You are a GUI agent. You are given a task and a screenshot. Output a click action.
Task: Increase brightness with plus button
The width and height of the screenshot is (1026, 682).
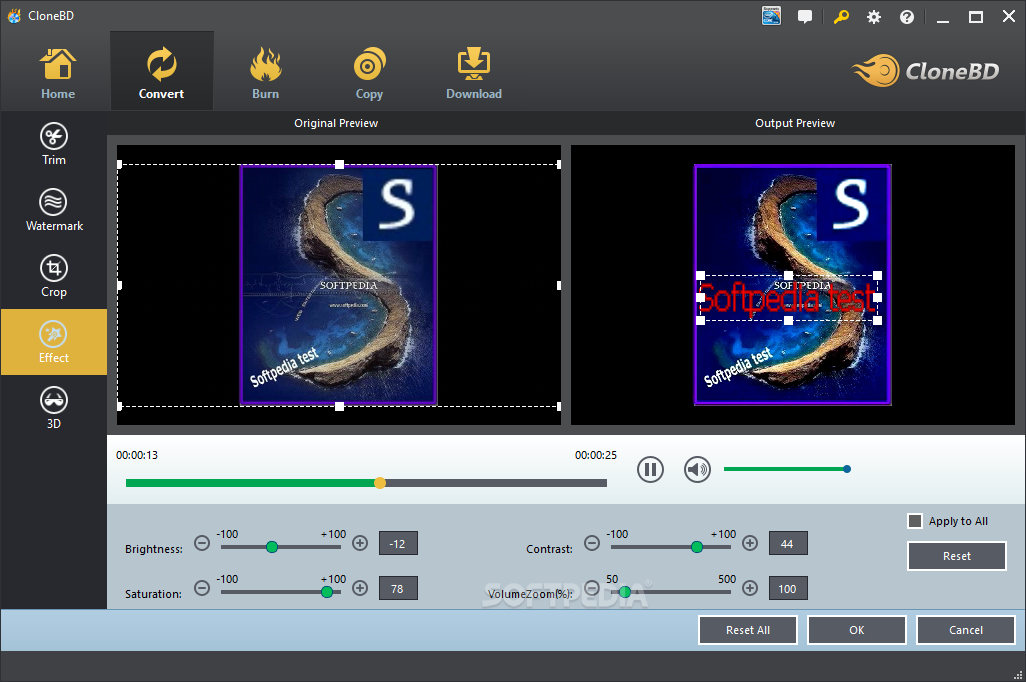pyautogui.click(x=360, y=543)
